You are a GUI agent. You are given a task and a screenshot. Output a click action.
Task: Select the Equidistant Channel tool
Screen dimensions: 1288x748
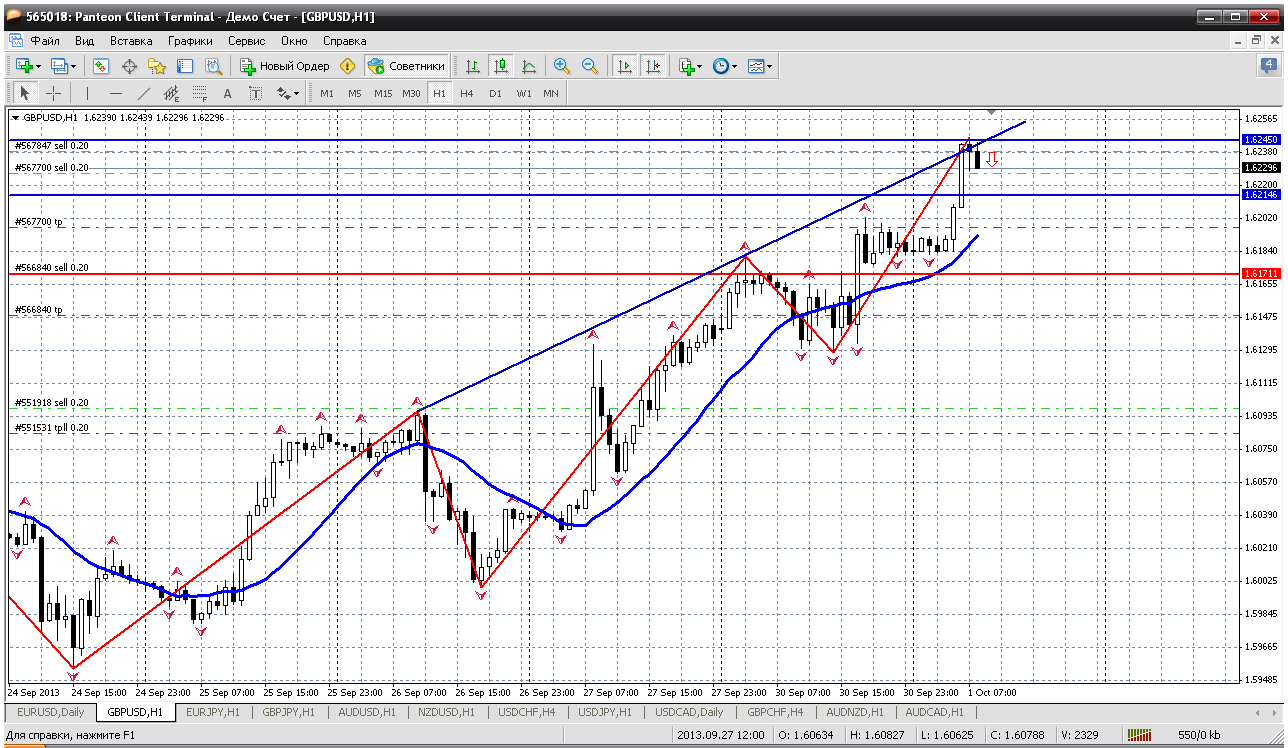[x=171, y=93]
